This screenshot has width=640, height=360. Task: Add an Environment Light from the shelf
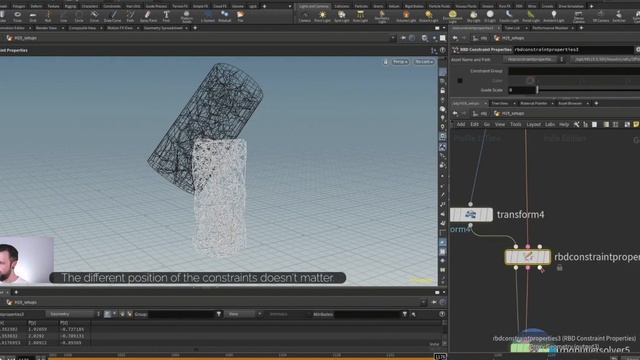(452, 17)
